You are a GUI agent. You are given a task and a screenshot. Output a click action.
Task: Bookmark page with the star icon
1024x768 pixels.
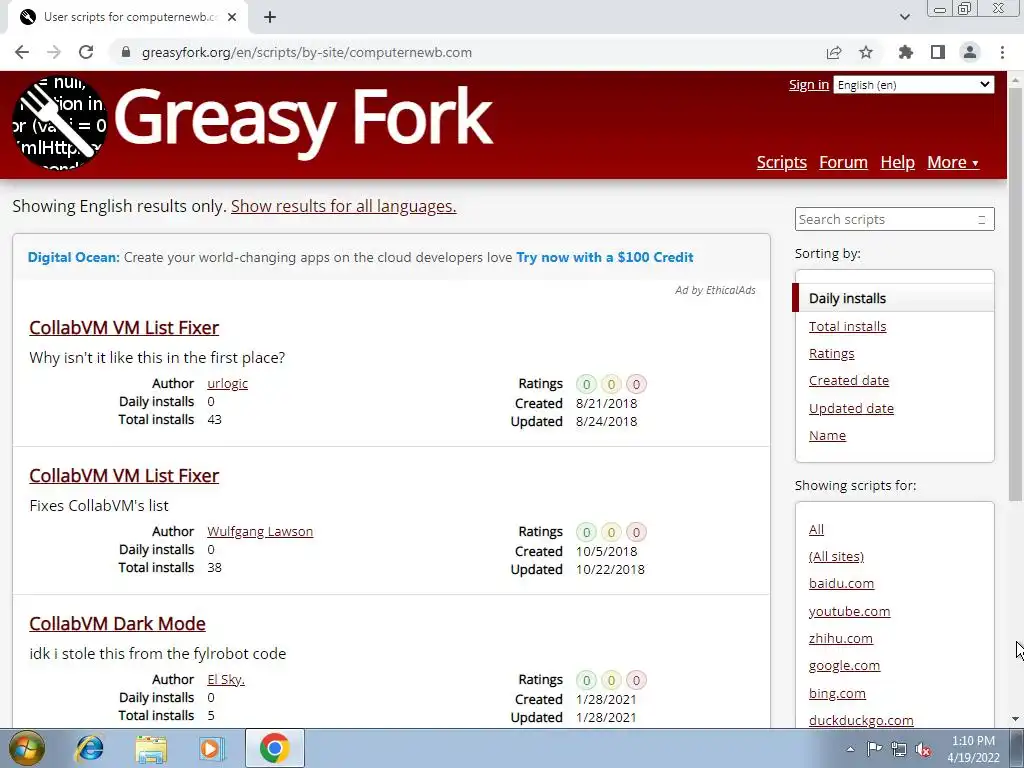coord(866,52)
